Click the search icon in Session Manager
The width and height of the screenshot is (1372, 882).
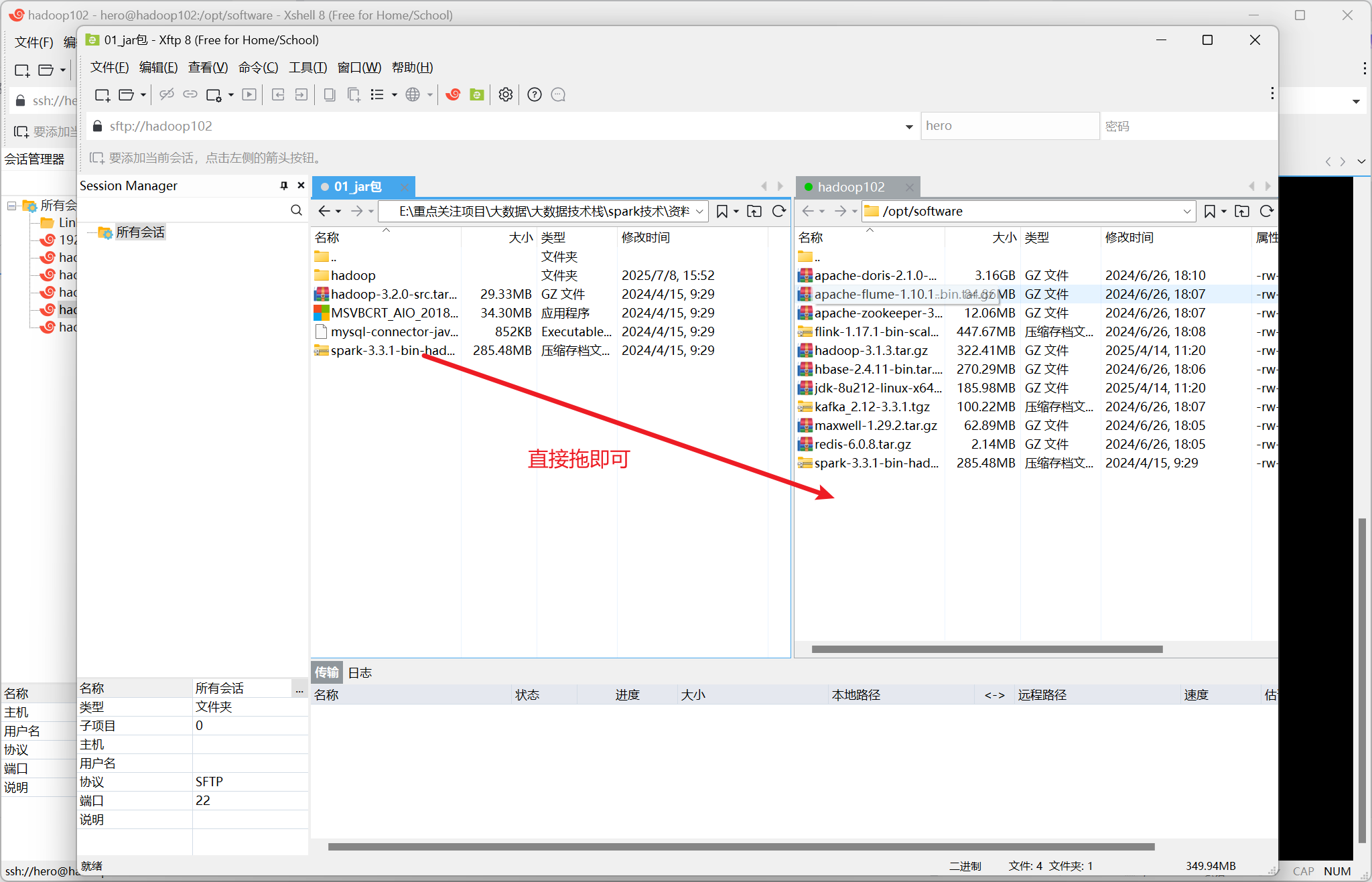[x=296, y=210]
